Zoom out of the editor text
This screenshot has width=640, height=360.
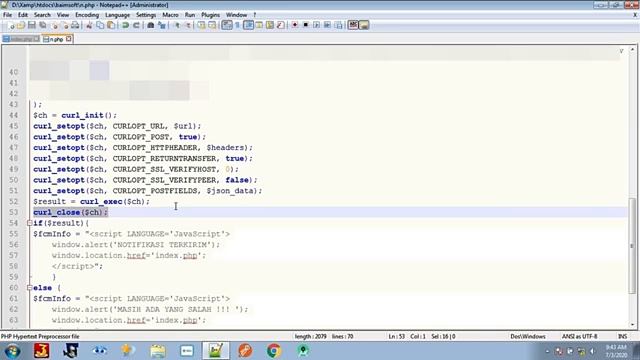click(188, 25)
